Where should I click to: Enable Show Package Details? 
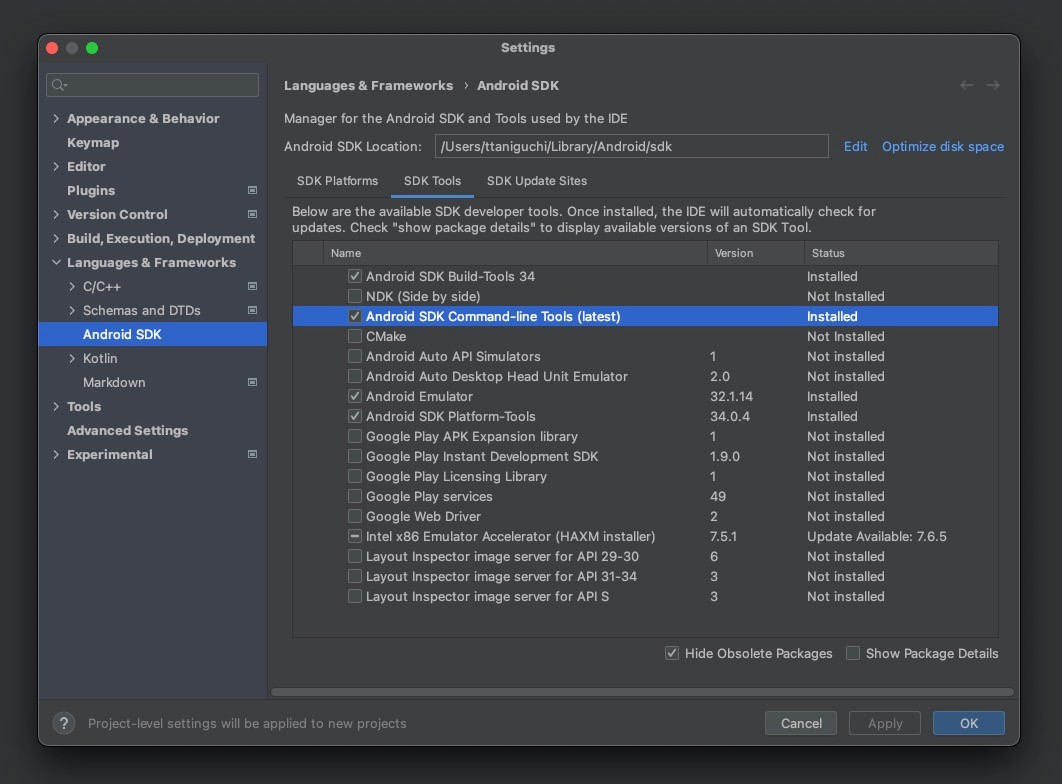[x=853, y=653]
